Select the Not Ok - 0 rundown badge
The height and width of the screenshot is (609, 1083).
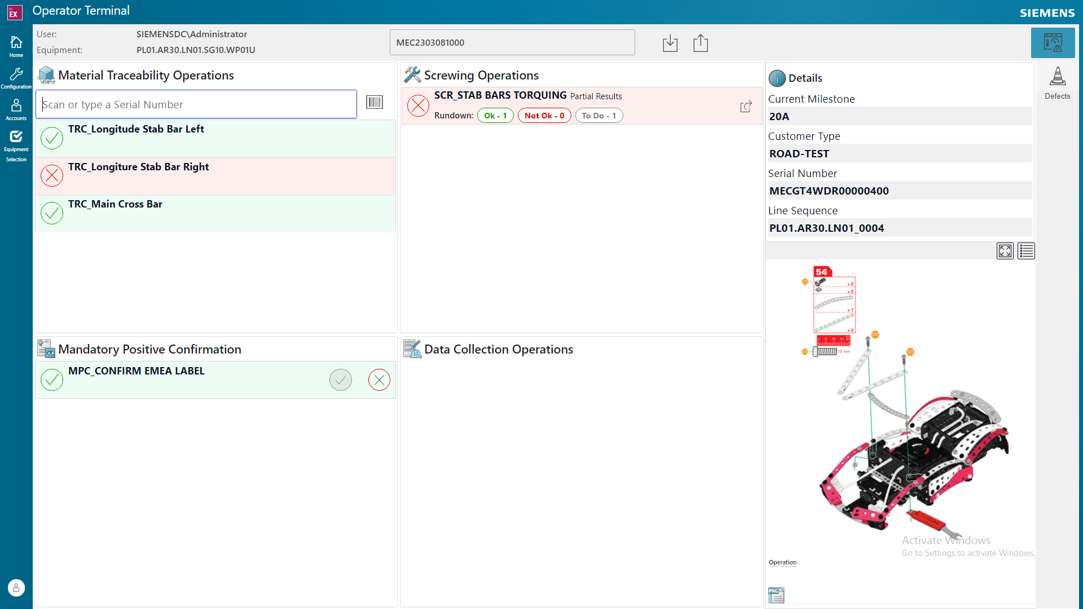[544, 115]
